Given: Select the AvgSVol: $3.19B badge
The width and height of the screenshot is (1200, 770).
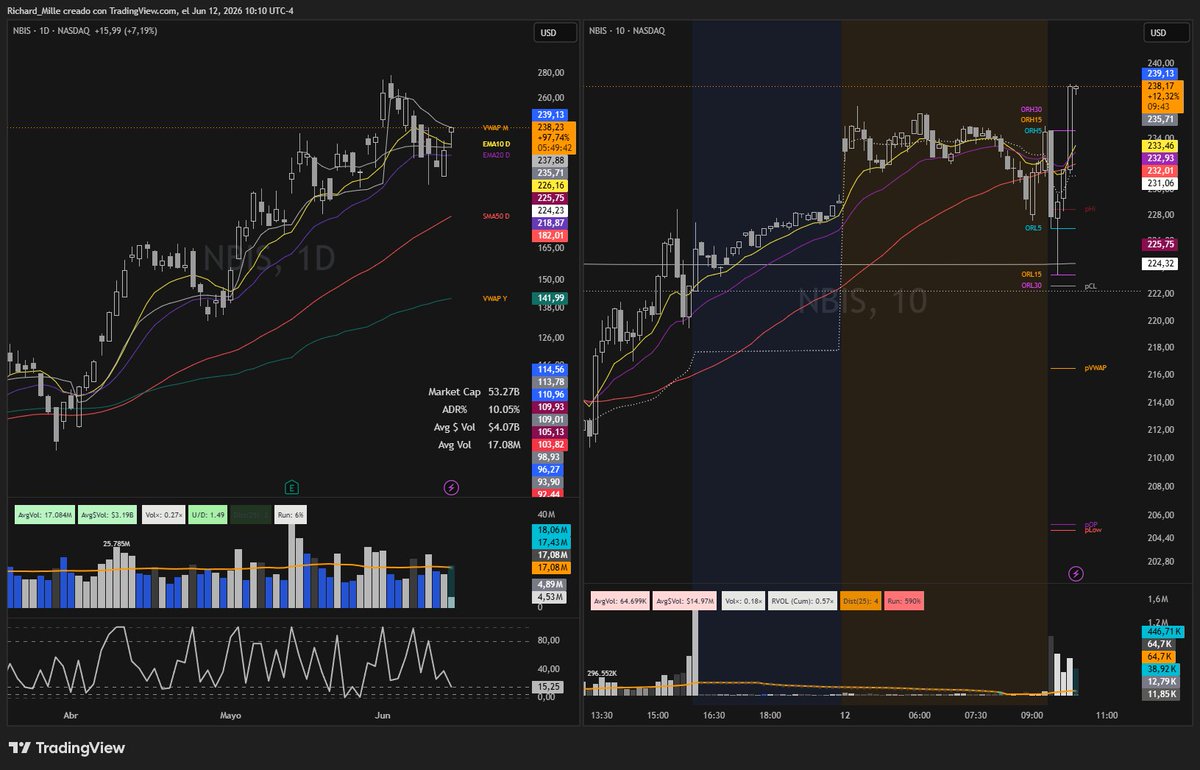Looking at the screenshot, I should [108, 515].
